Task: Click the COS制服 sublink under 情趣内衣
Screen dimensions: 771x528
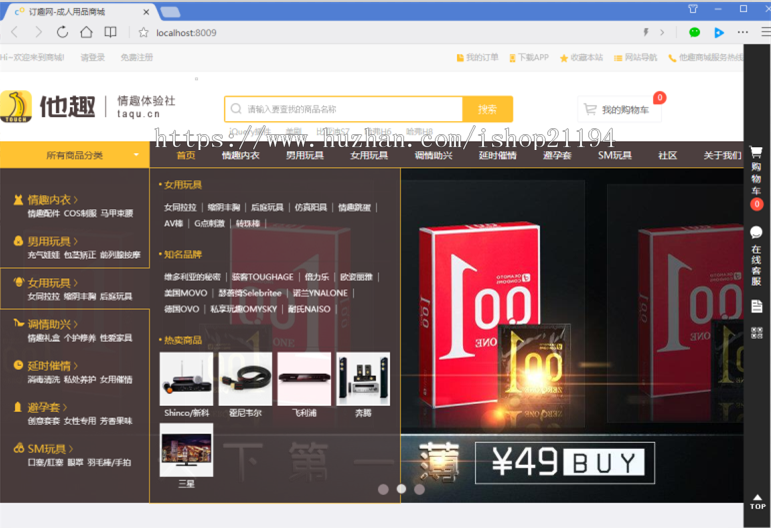Action: [80, 213]
